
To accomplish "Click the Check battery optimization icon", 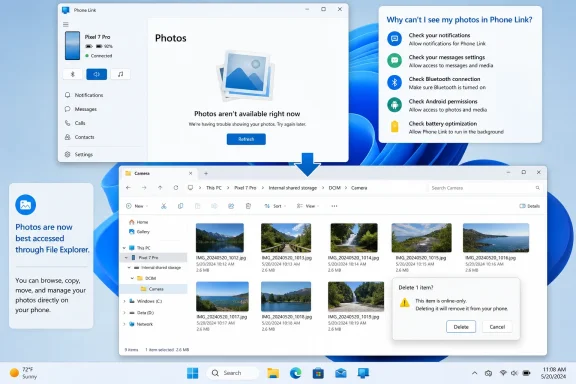I will 395,126.
